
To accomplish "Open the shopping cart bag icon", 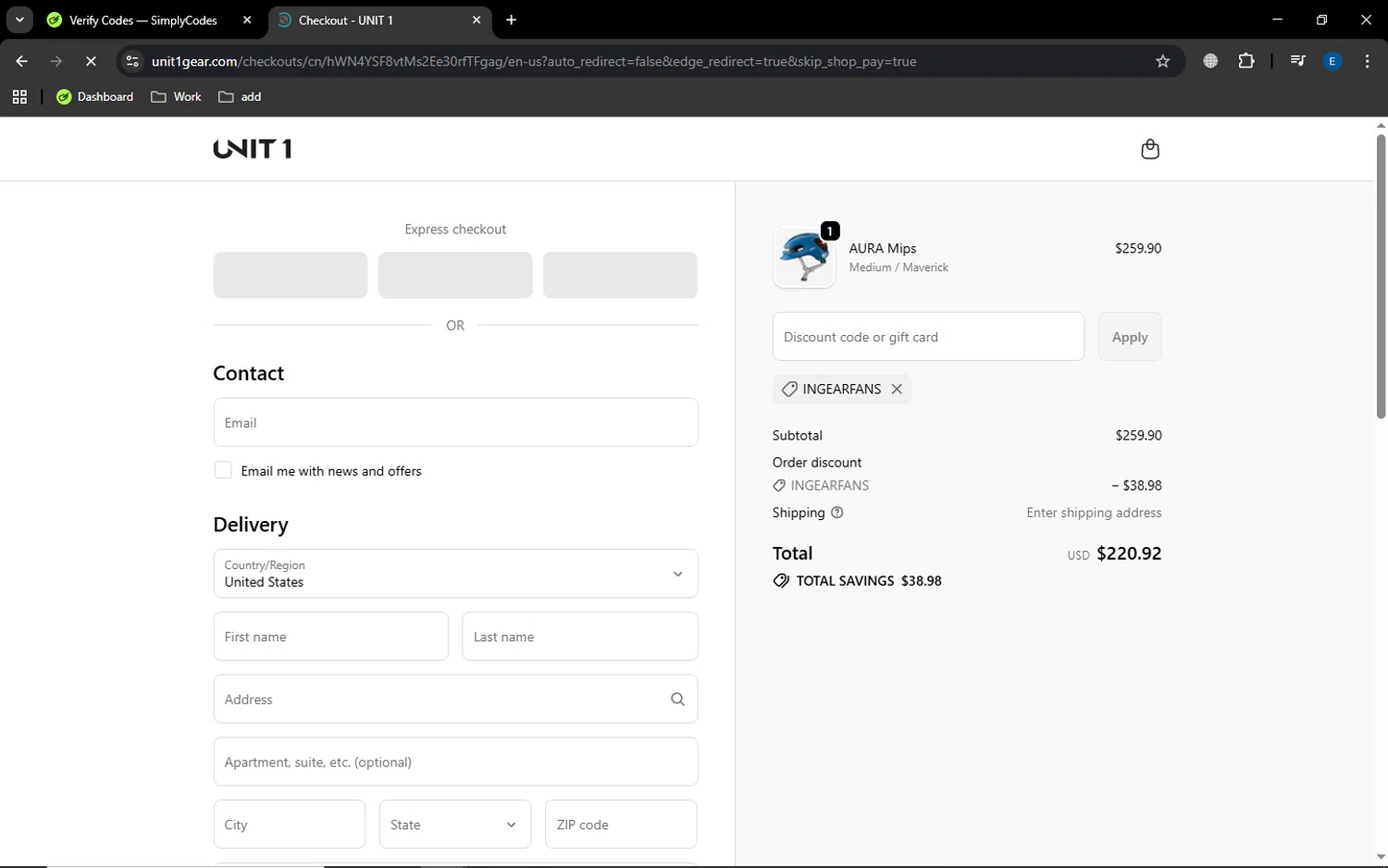I will click(1150, 149).
